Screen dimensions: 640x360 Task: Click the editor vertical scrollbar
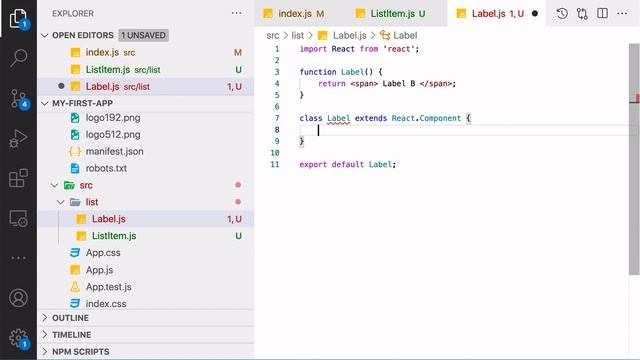[x=634, y=159]
